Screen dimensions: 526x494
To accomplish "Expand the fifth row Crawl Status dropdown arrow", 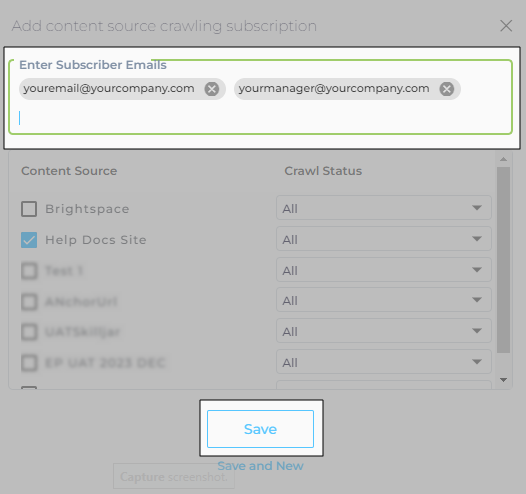I will [477, 331].
